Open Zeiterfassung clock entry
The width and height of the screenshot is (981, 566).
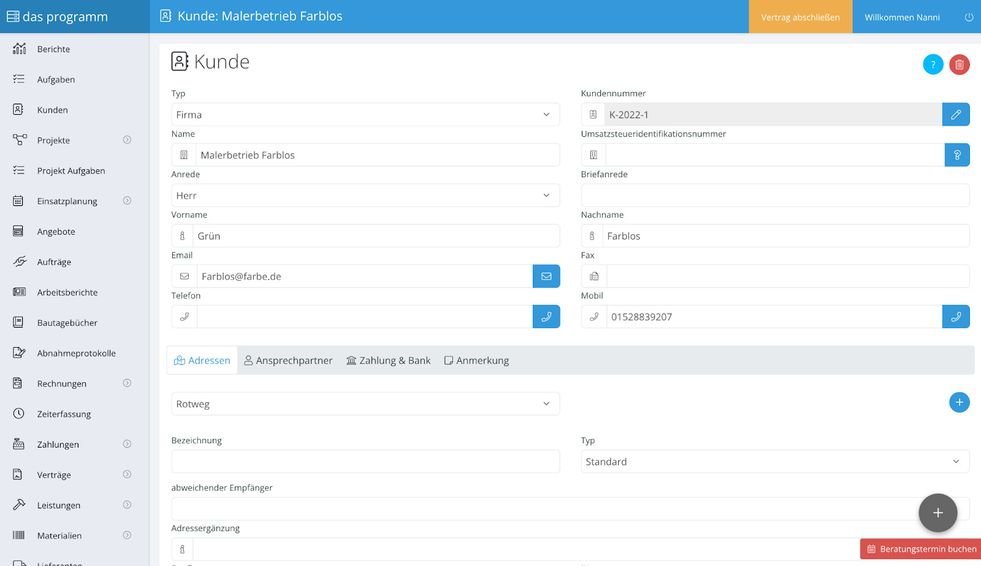(x=64, y=414)
